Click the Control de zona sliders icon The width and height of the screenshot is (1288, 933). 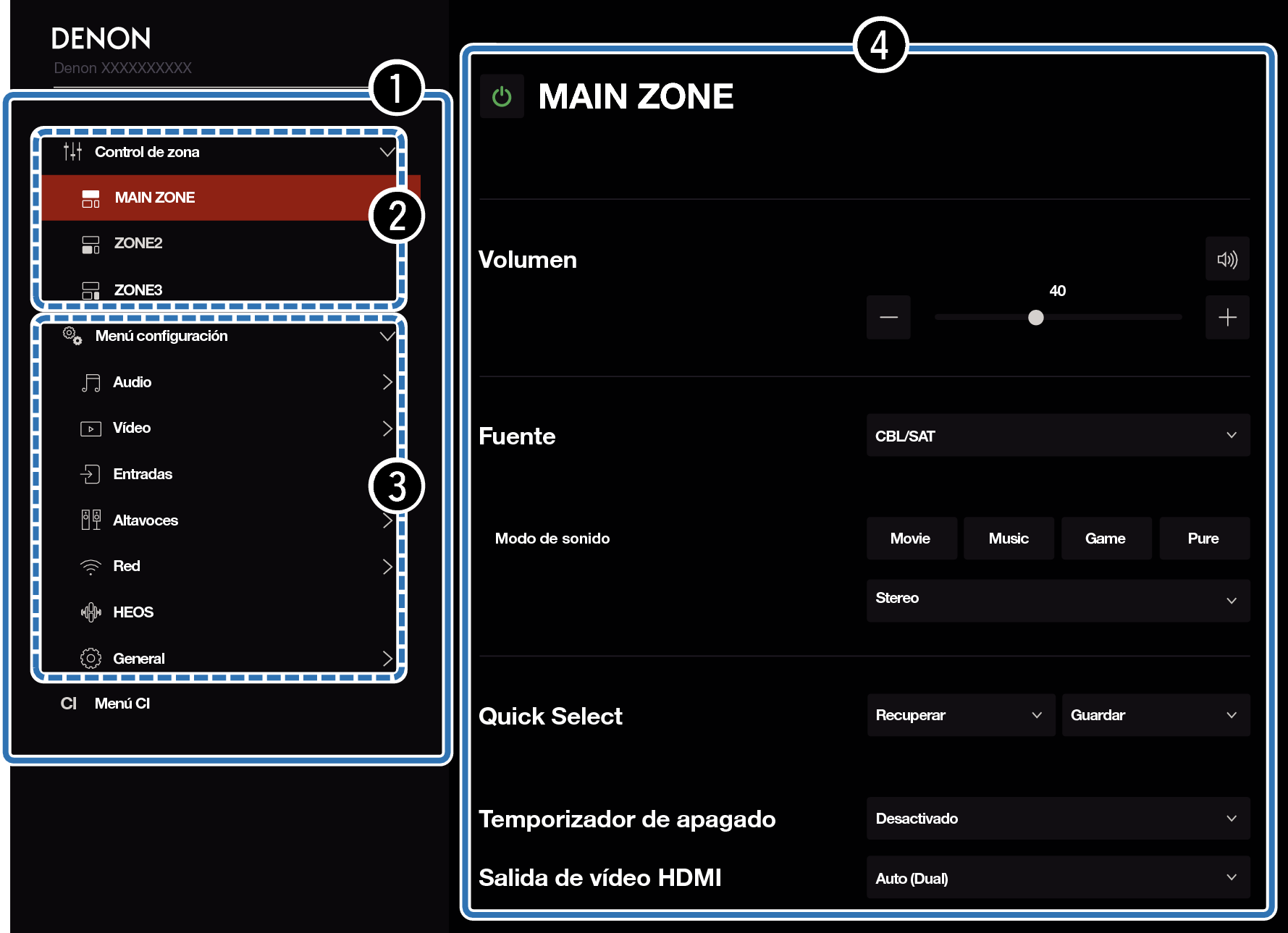(x=72, y=151)
